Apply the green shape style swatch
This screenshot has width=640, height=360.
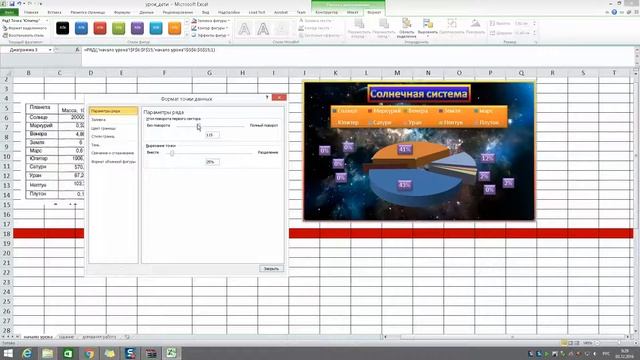pyautogui.click(x=118, y=28)
